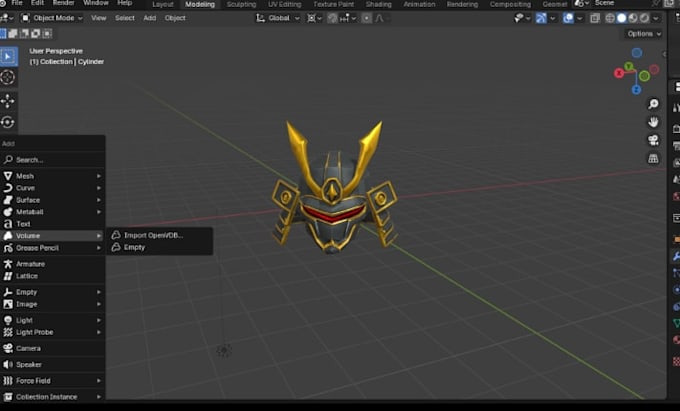Toggle X-ray display mode
The image size is (680, 411).
point(595,18)
